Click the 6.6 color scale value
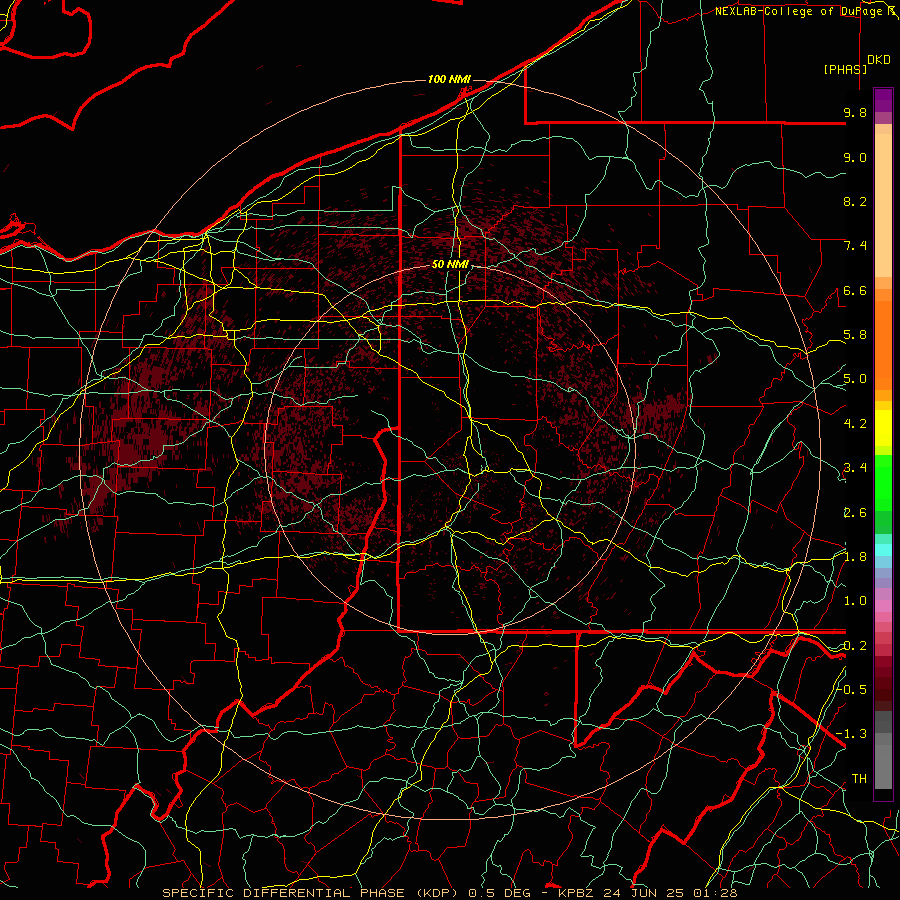The height and width of the screenshot is (900, 900). (x=855, y=290)
